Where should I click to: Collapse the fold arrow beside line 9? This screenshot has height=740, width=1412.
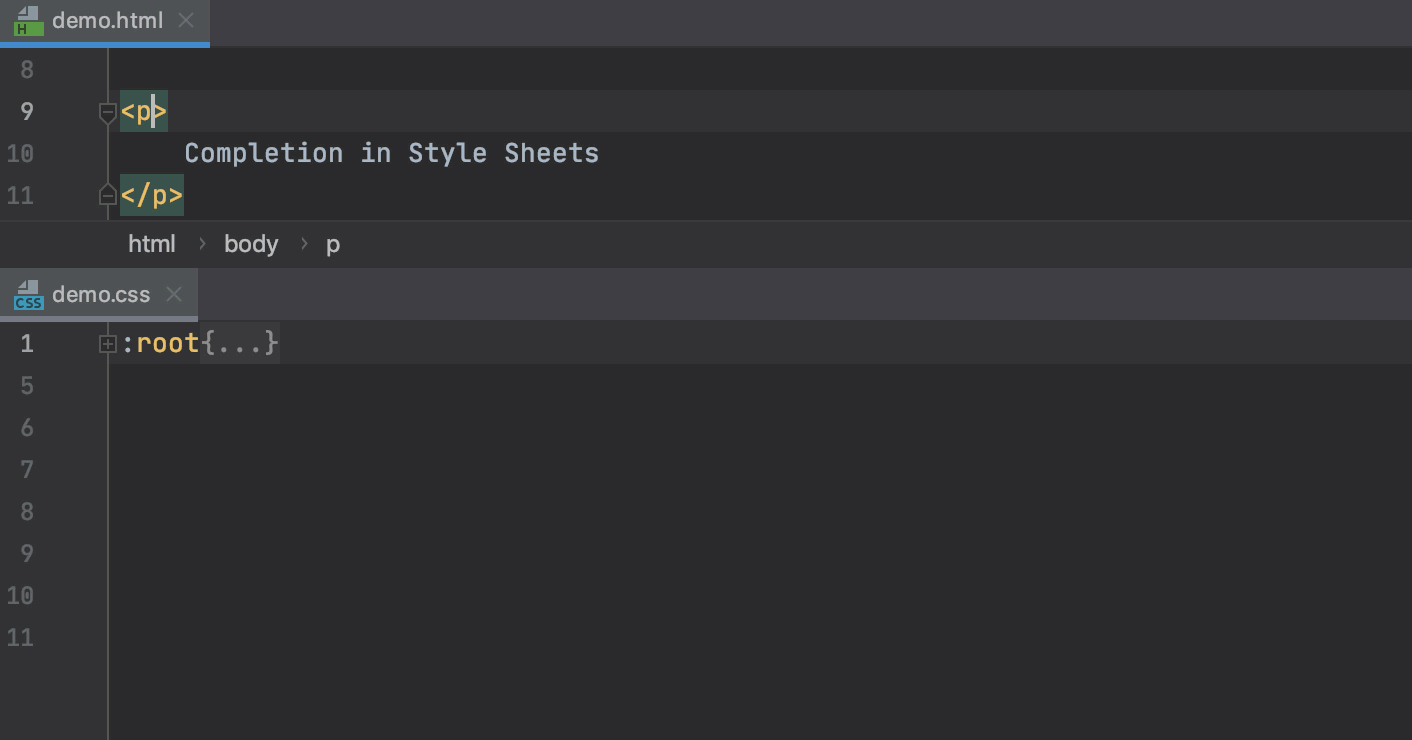pos(107,112)
